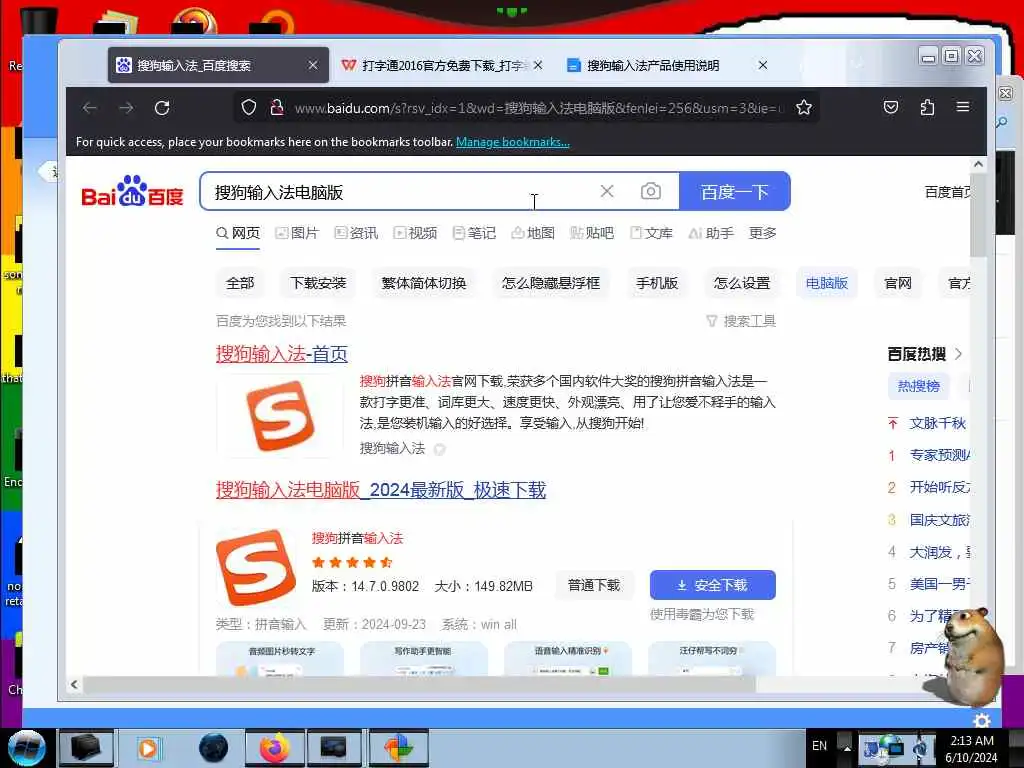
Task: Close the 打字通2016 tab
Action: click(x=537, y=65)
